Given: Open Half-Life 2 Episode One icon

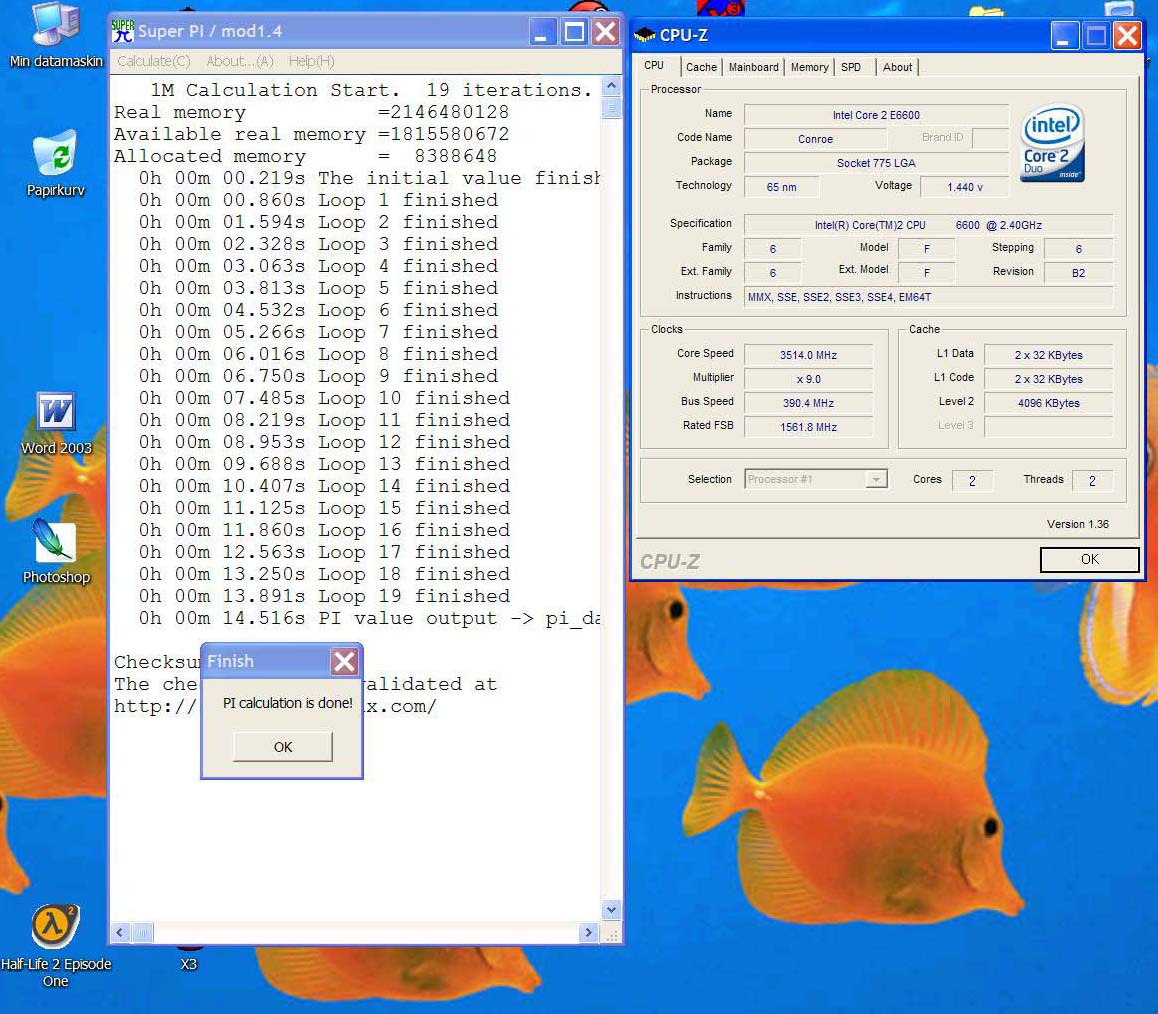Looking at the screenshot, I should tap(55, 946).
